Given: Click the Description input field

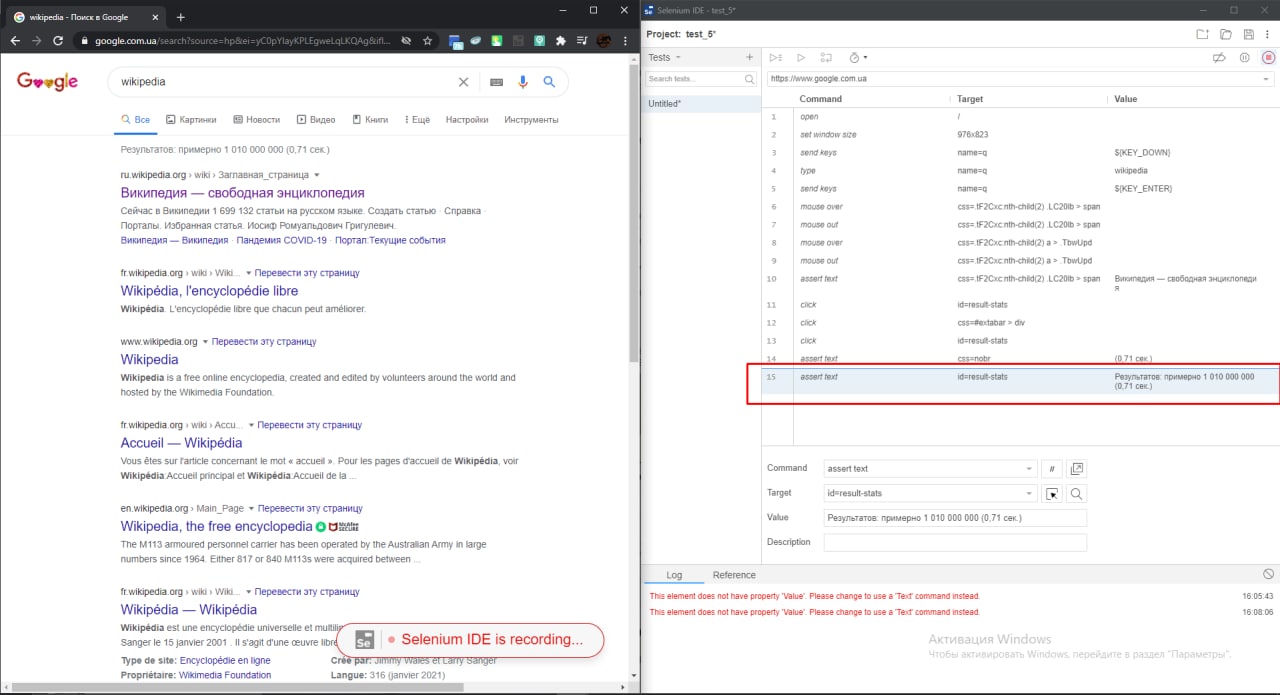Looking at the screenshot, I should pos(955,542).
